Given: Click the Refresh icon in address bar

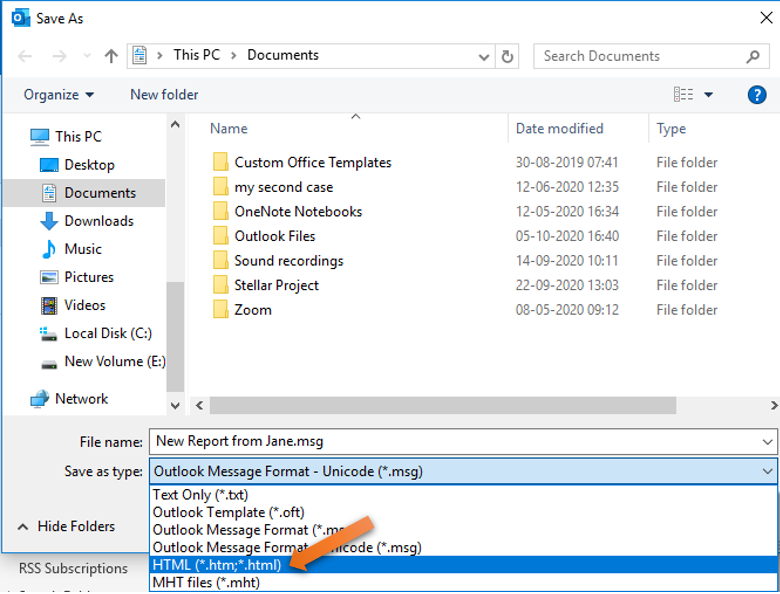Looking at the screenshot, I should [508, 56].
